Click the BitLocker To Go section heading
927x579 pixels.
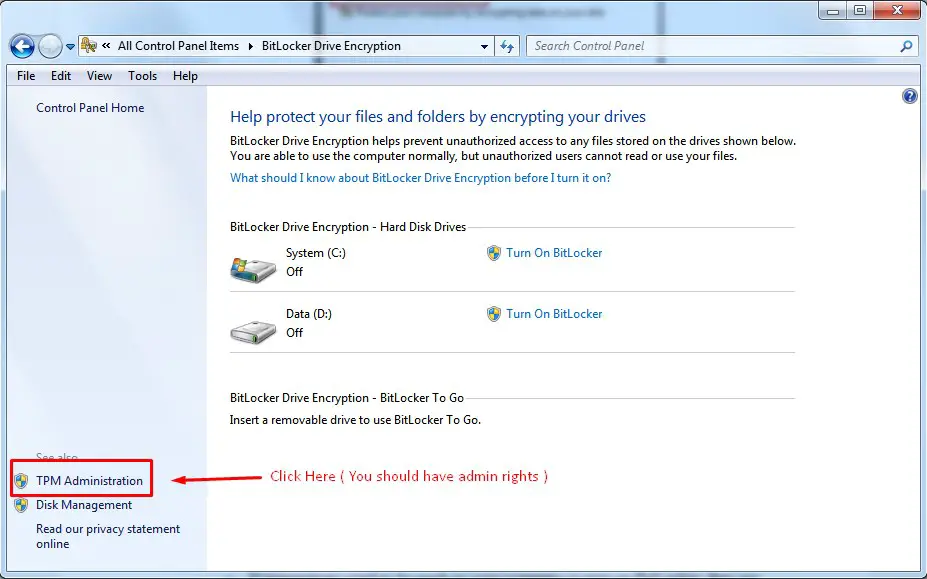(347, 398)
